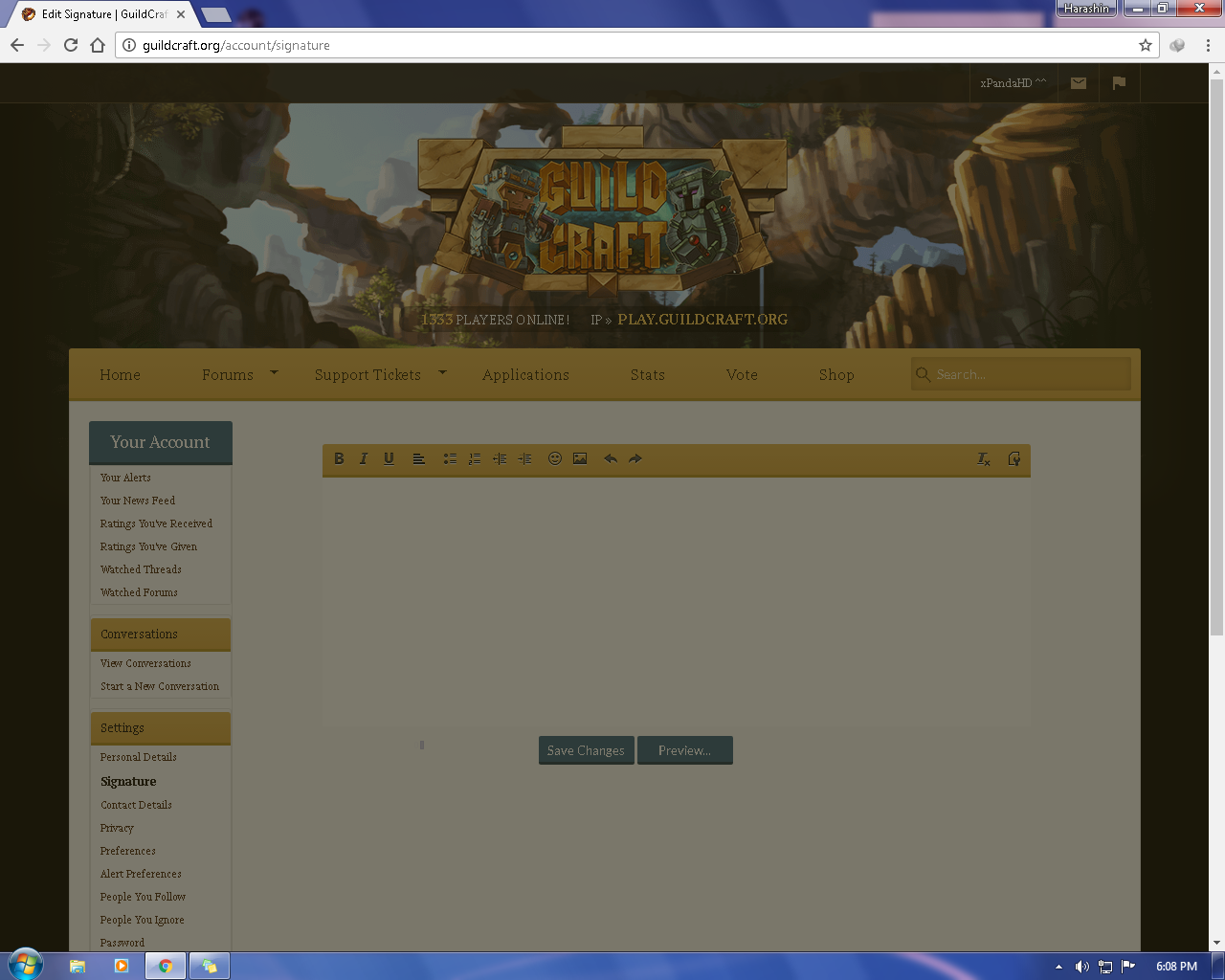Open the Home navigation tab
The image size is (1225, 980).
(120, 375)
